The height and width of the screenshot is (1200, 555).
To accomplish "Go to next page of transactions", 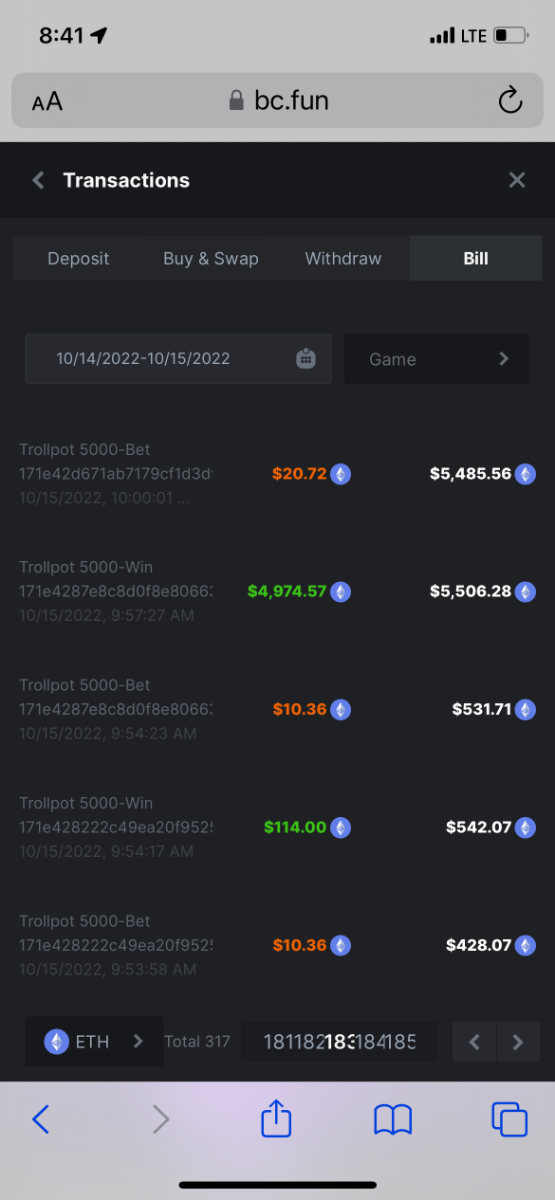I will [x=518, y=1042].
